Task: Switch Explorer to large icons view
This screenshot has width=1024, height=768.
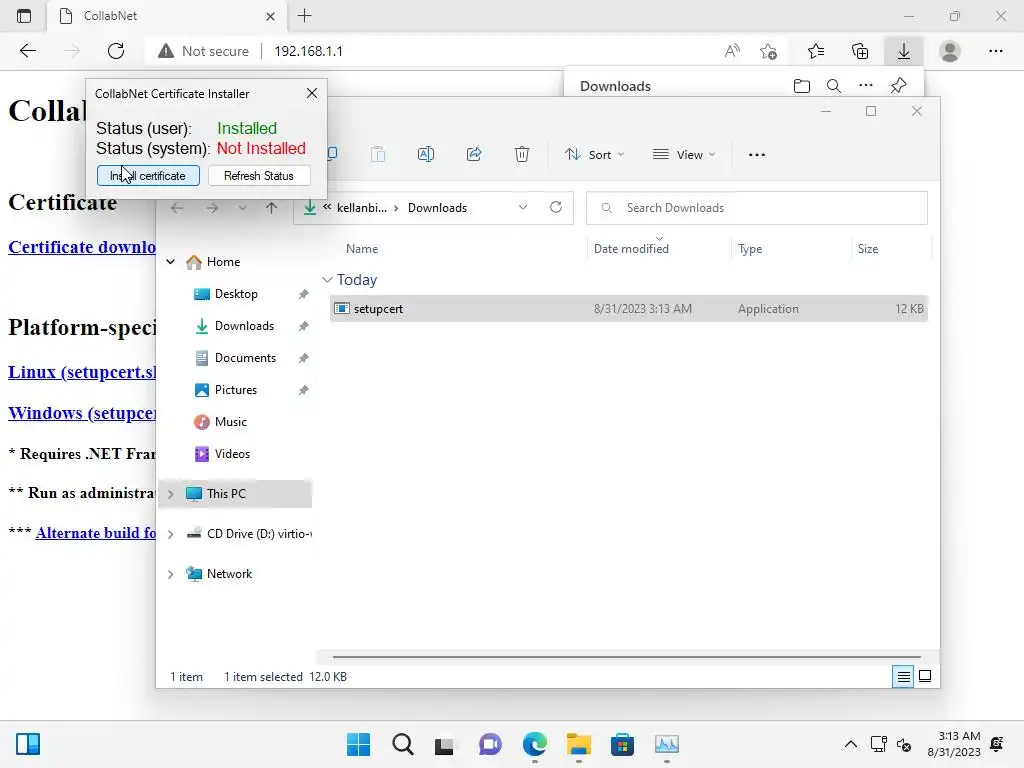Action: pyautogui.click(x=925, y=677)
